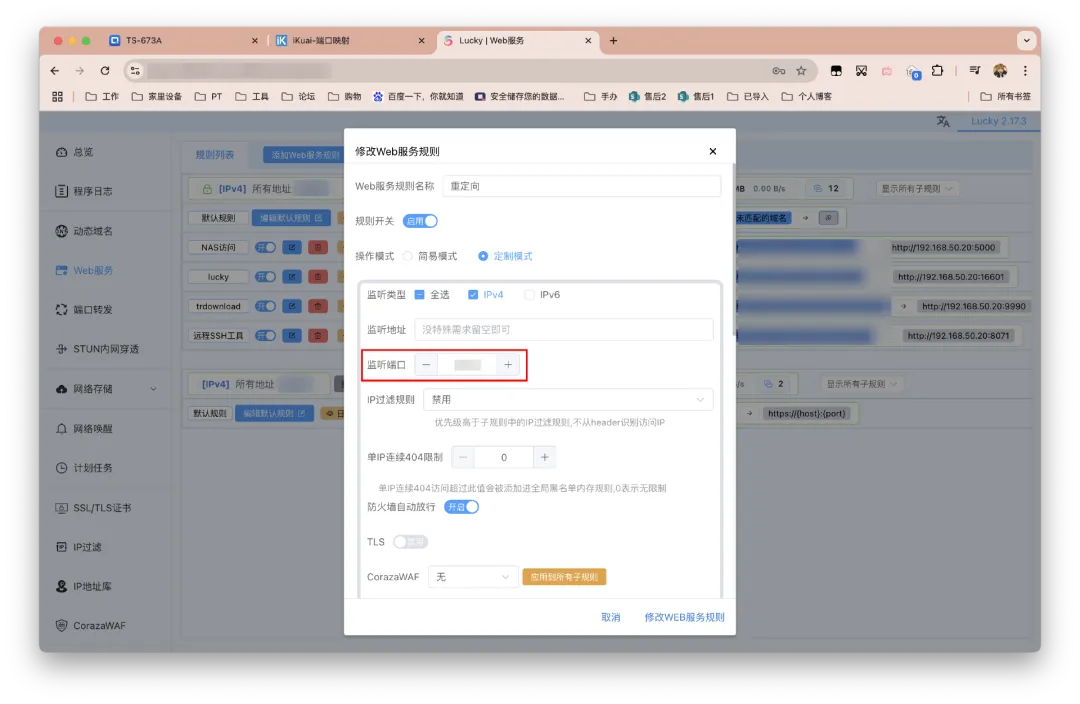This screenshot has height=704, width=1080.
Task: Open a new browser tab with plus icon
Action: click(613, 41)
